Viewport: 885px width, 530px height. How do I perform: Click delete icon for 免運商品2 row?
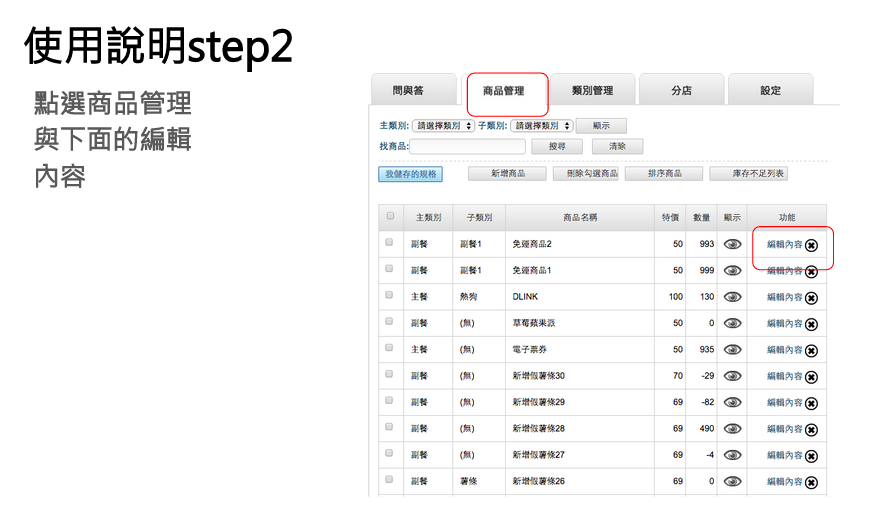[x=811, y=245]
